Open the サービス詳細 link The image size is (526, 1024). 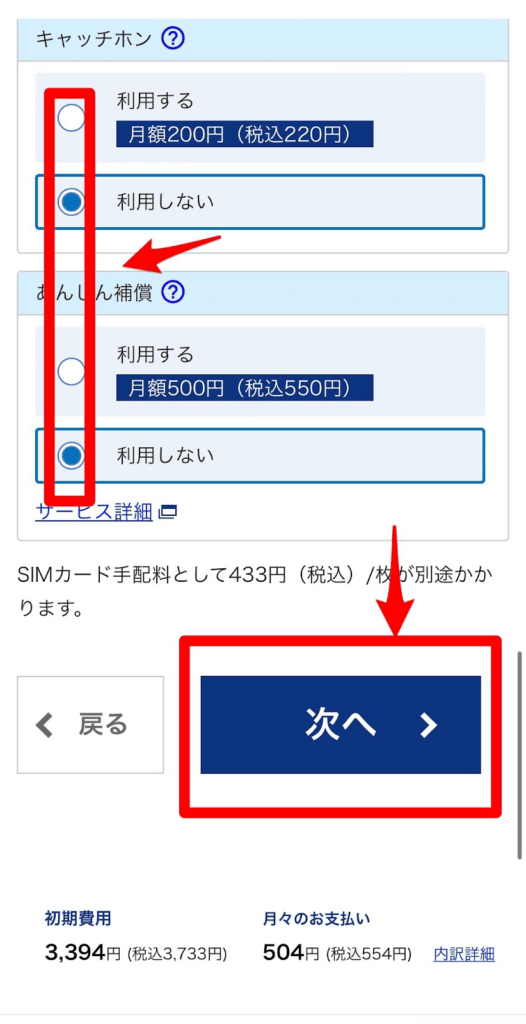pyautogui.click(x=94, y=513)
